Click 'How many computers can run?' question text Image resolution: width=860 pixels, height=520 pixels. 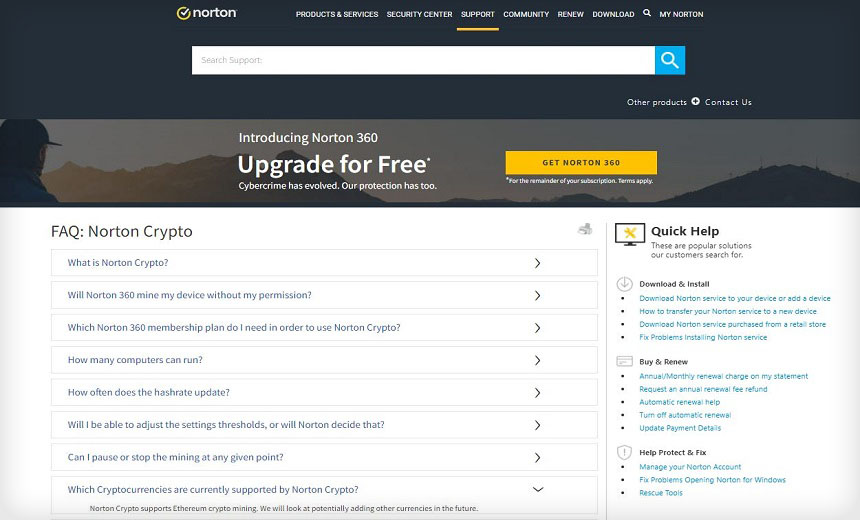(x=135, y=360)
